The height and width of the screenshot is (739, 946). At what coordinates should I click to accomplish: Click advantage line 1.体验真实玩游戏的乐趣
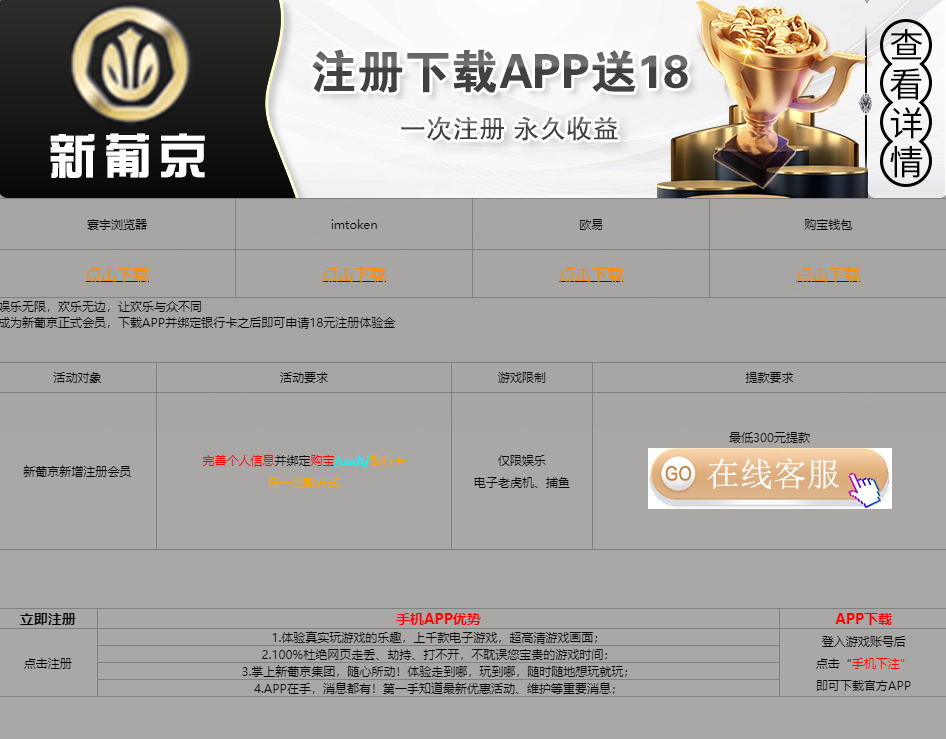(x=435, y=638)
